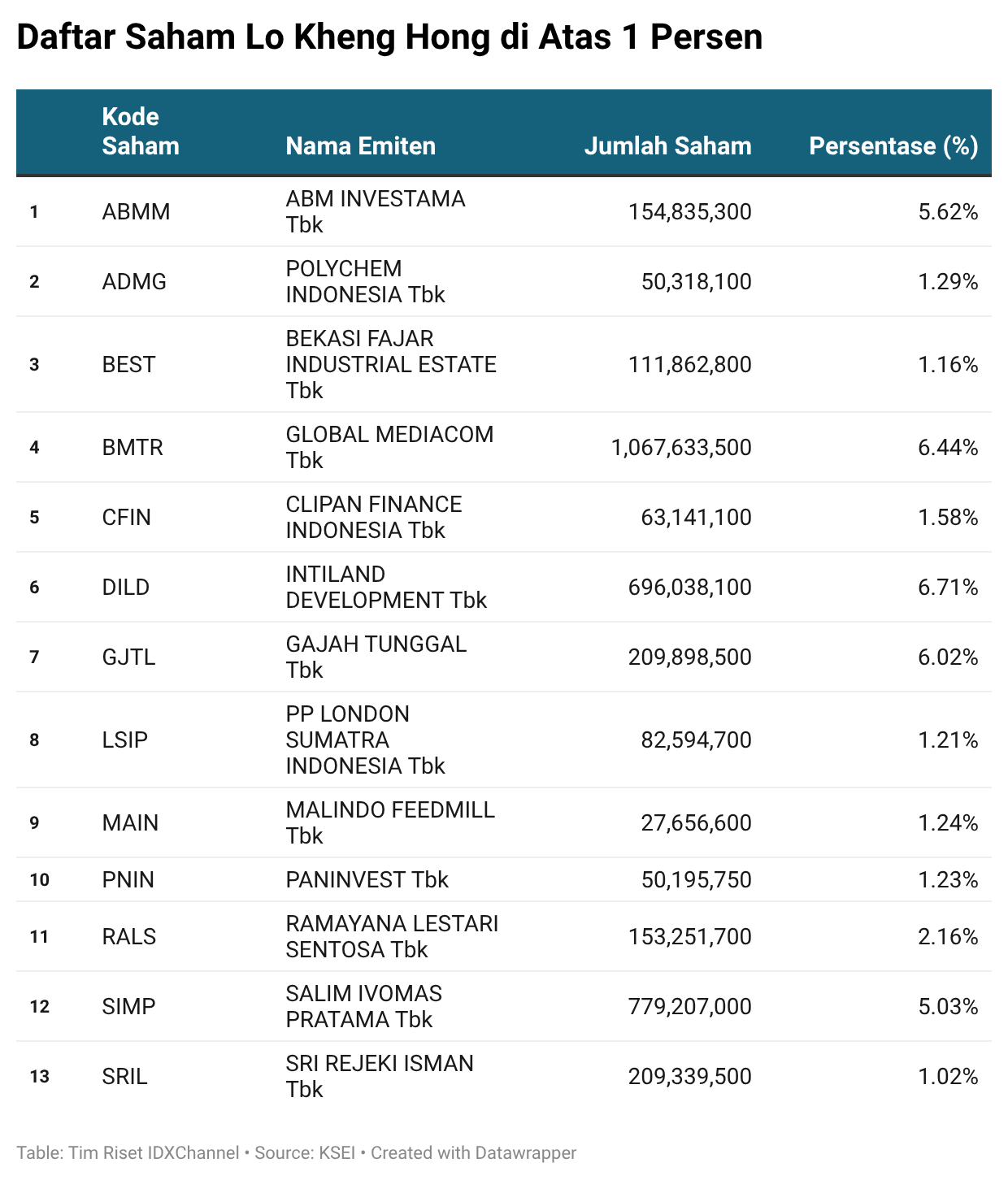Viewport: 1008px width, 1180px height.
Task: Select the 'CLIPAN FINANCE INDONESIA Tbk' cell
Action: (x=373, y=518)
